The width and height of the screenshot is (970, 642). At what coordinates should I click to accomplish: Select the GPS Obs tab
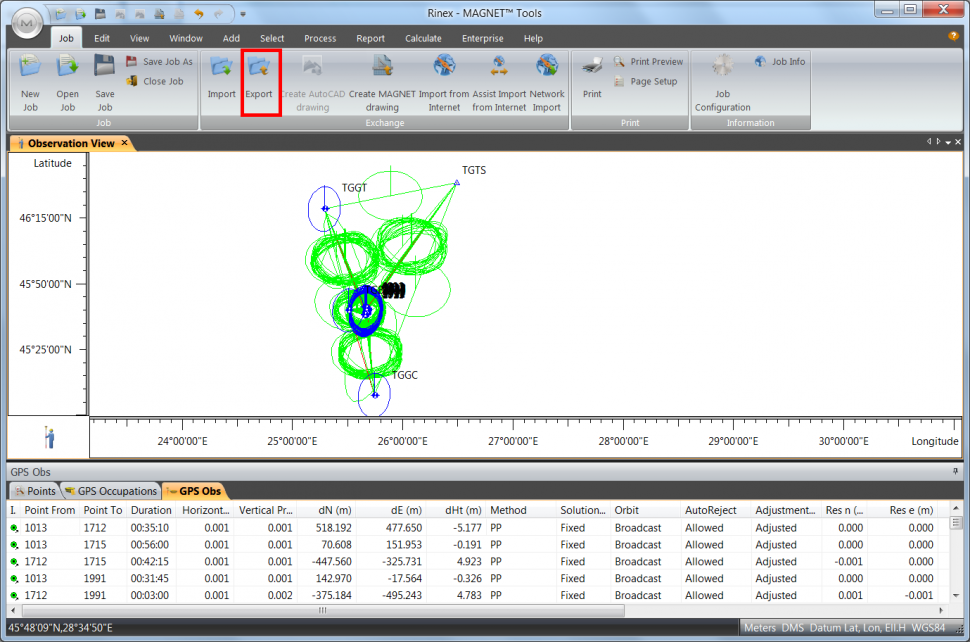tap(194, 491)
